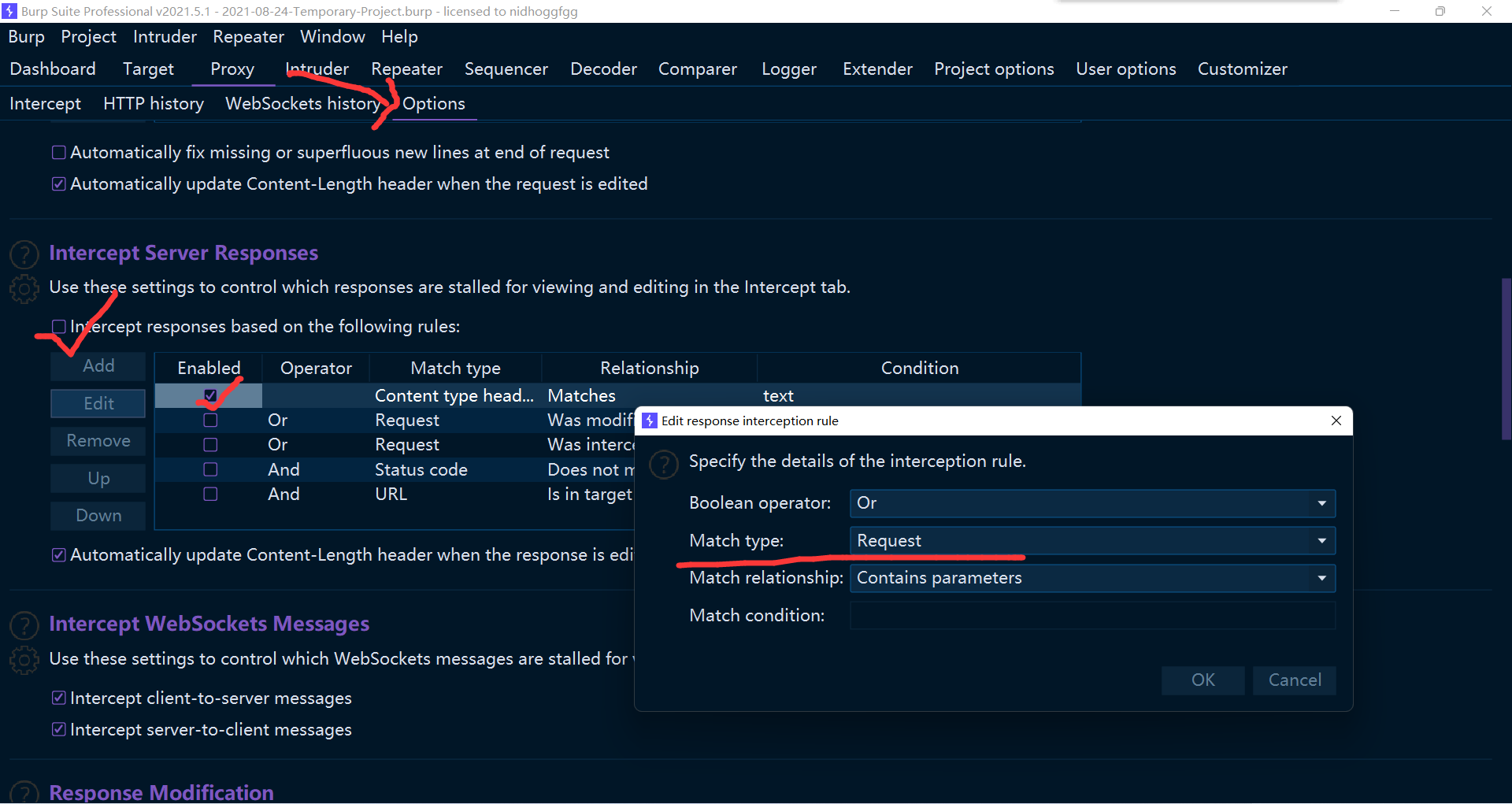This screenshot has width=1512, height=804.
Task: Enable intercept responses based on rules checkbox
Action: point(58,326)
